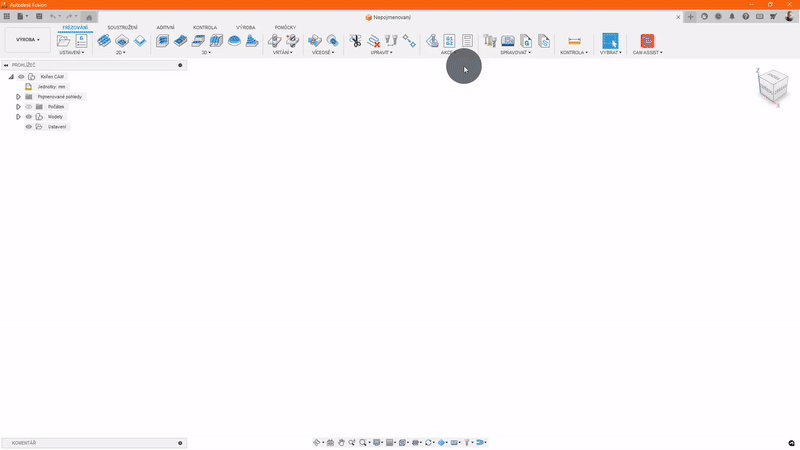800x450 pixels.
Task: Toggle visibility eye for Modely
Action: pos(29,117)
